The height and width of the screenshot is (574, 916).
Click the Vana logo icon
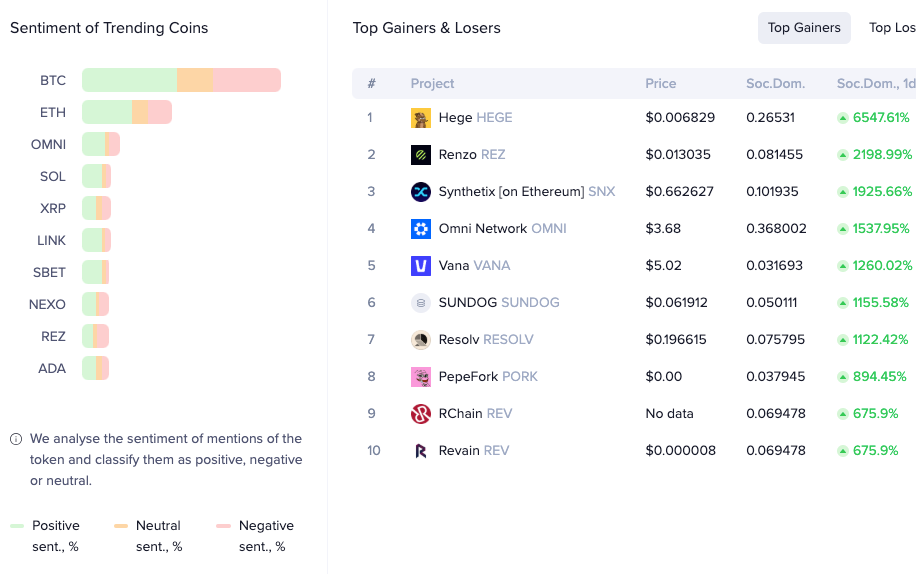pos(421,266)
